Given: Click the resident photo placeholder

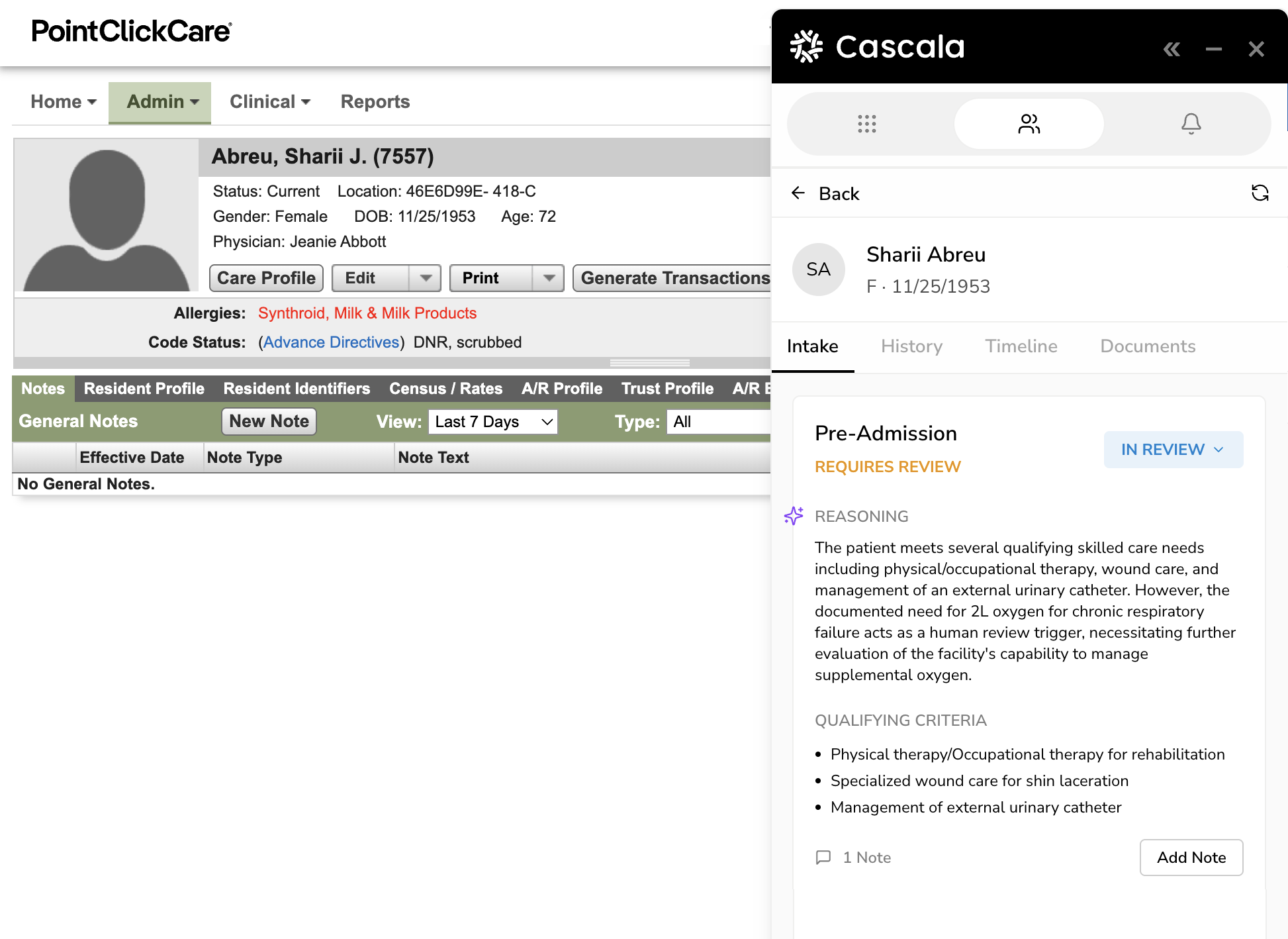Looking at the screenshot, I should point(107,215).
